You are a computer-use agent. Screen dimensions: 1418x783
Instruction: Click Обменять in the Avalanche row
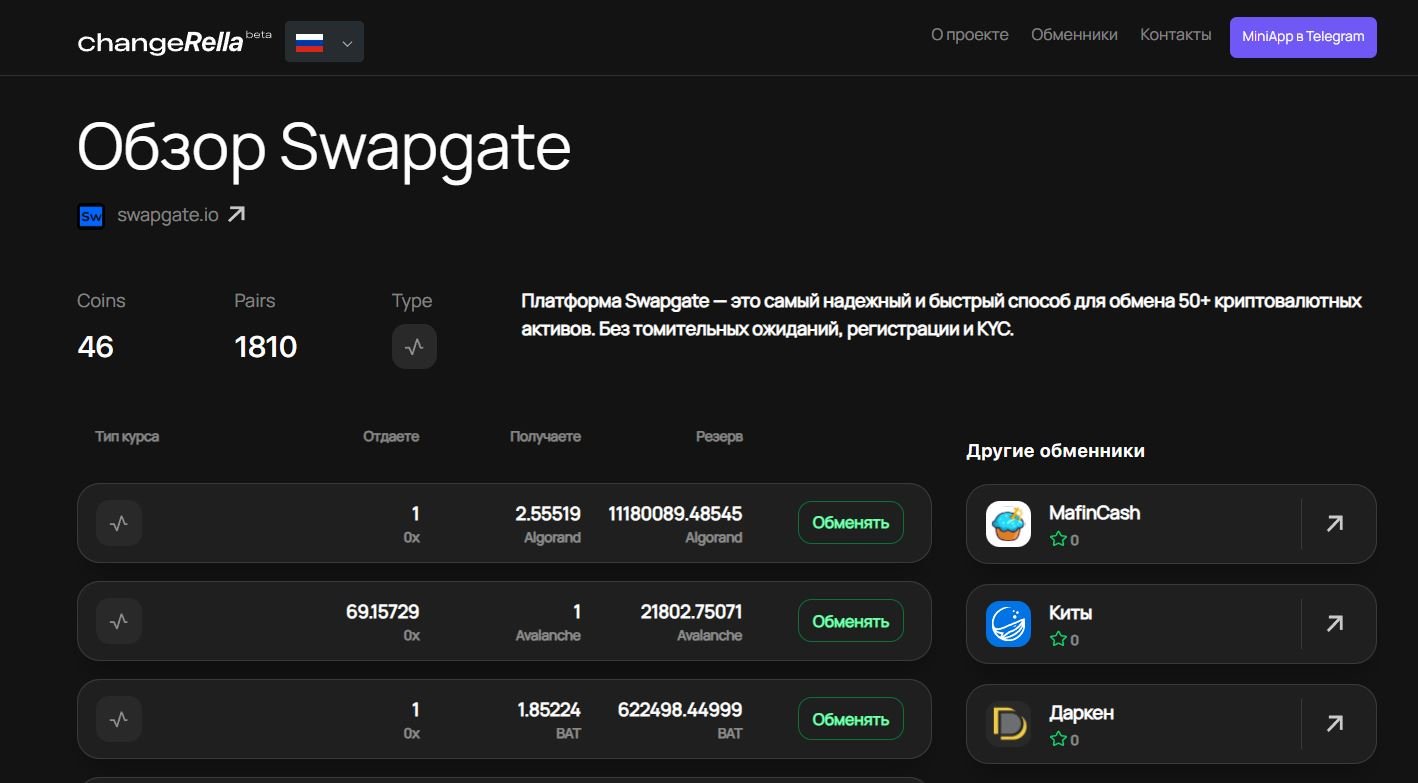pyautogui.click(x=850, y=621)
